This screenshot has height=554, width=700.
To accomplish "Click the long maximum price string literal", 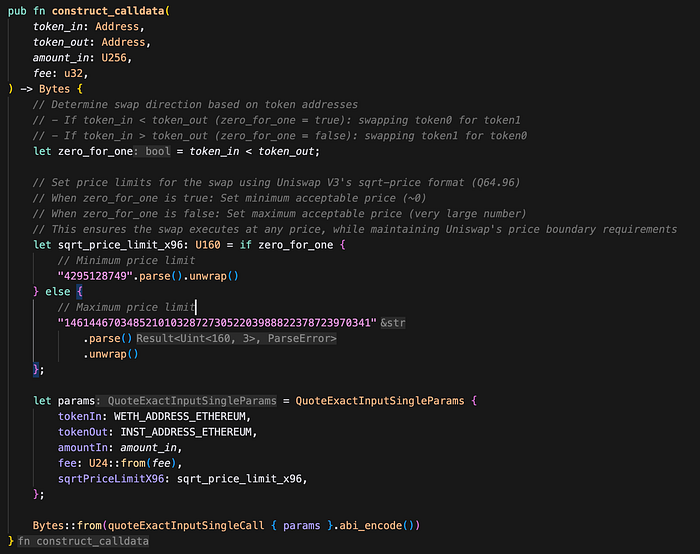I will pyautogui.click(x=216, y=323).
